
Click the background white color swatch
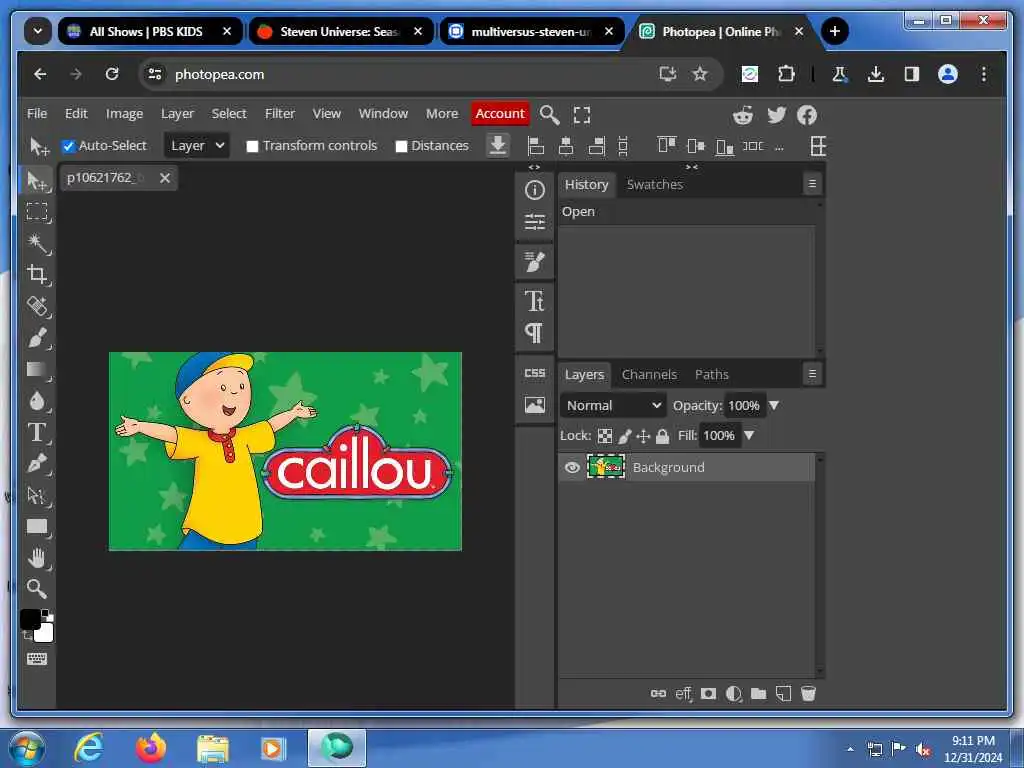(46, 633)
